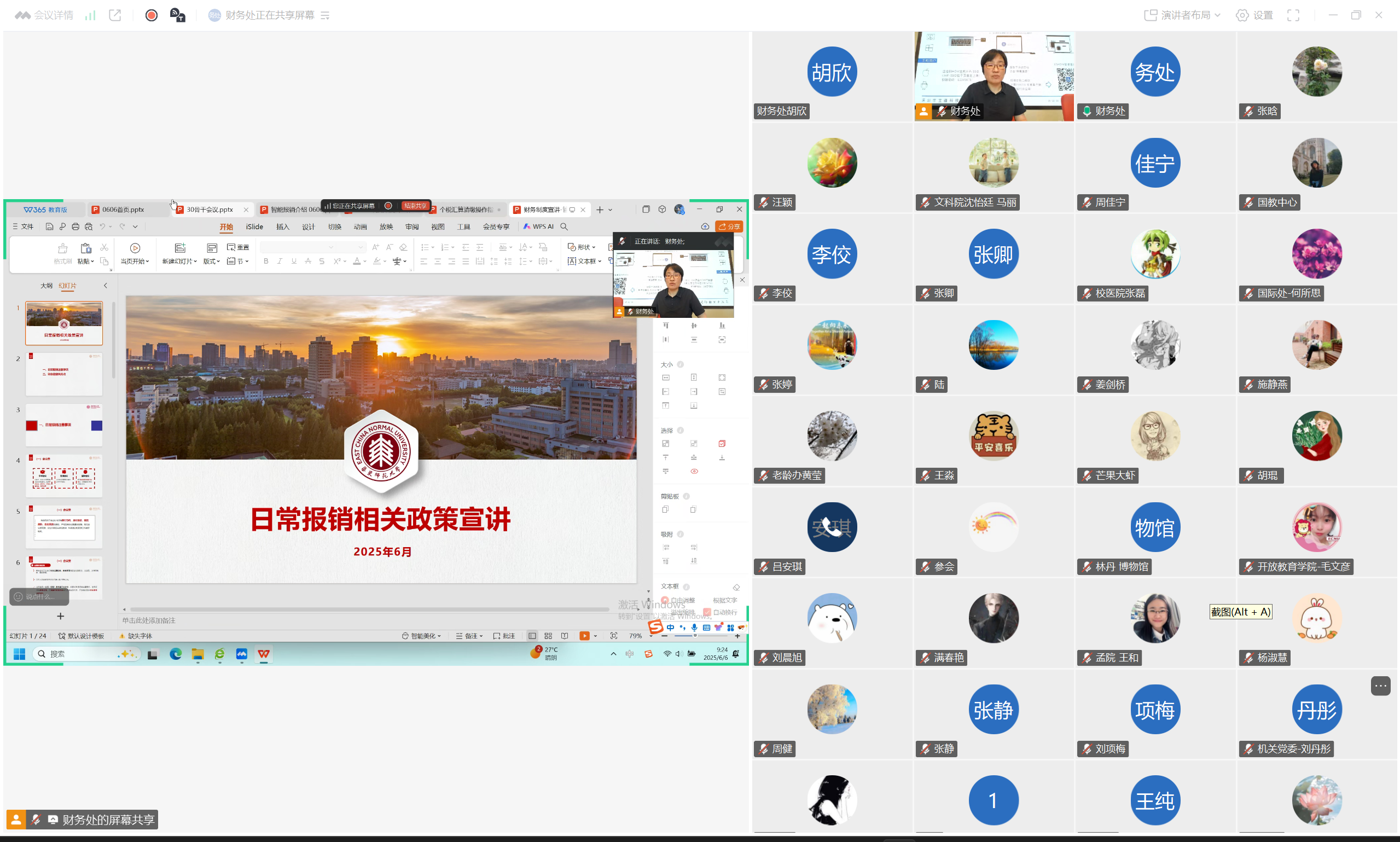Open 会议详情 meeting details
The image size is (1400, 842).
pyautogui.click(x=44, y=15)
